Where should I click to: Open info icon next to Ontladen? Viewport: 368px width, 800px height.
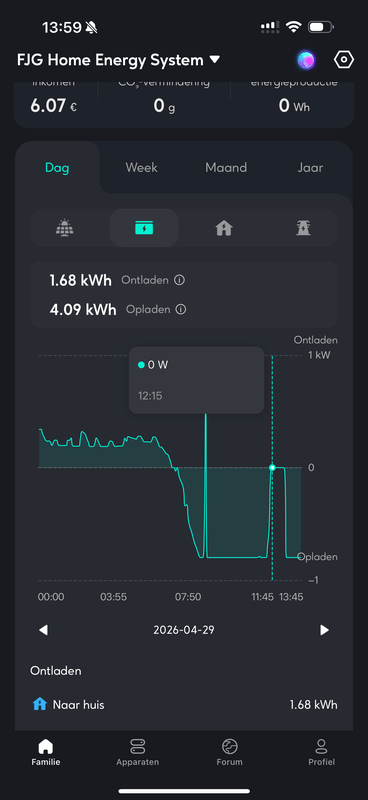[x=179, y=280]
